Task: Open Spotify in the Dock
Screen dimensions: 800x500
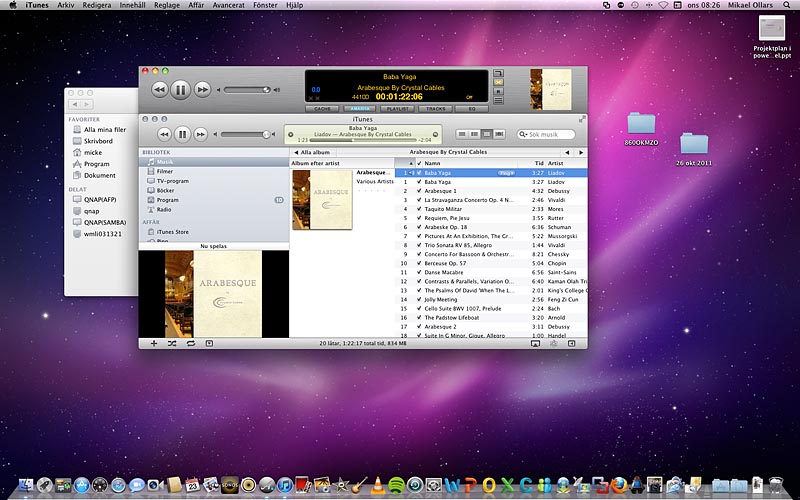Action: pos(396,485)
